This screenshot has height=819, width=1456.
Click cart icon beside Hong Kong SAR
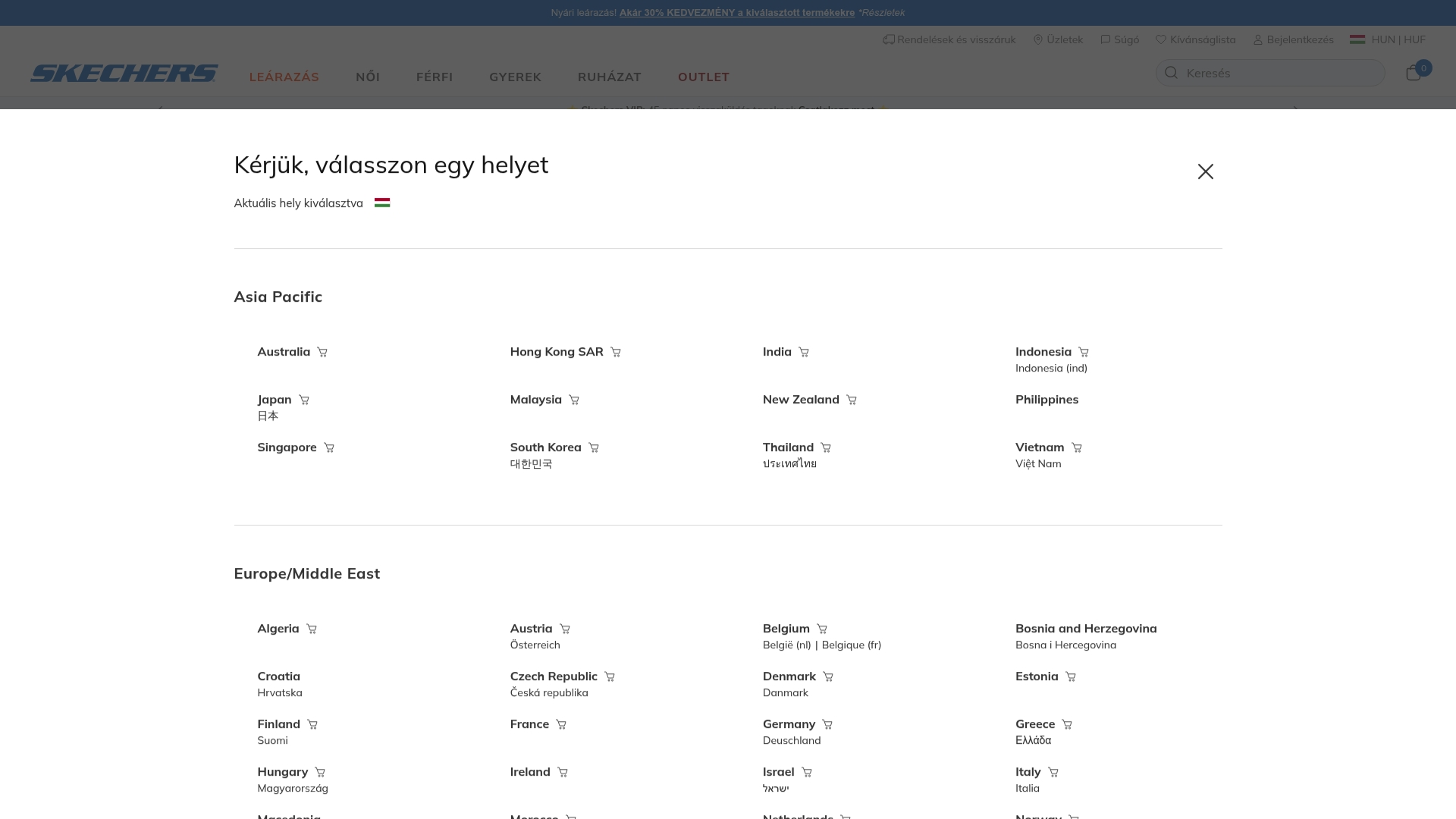click(616, 352)
